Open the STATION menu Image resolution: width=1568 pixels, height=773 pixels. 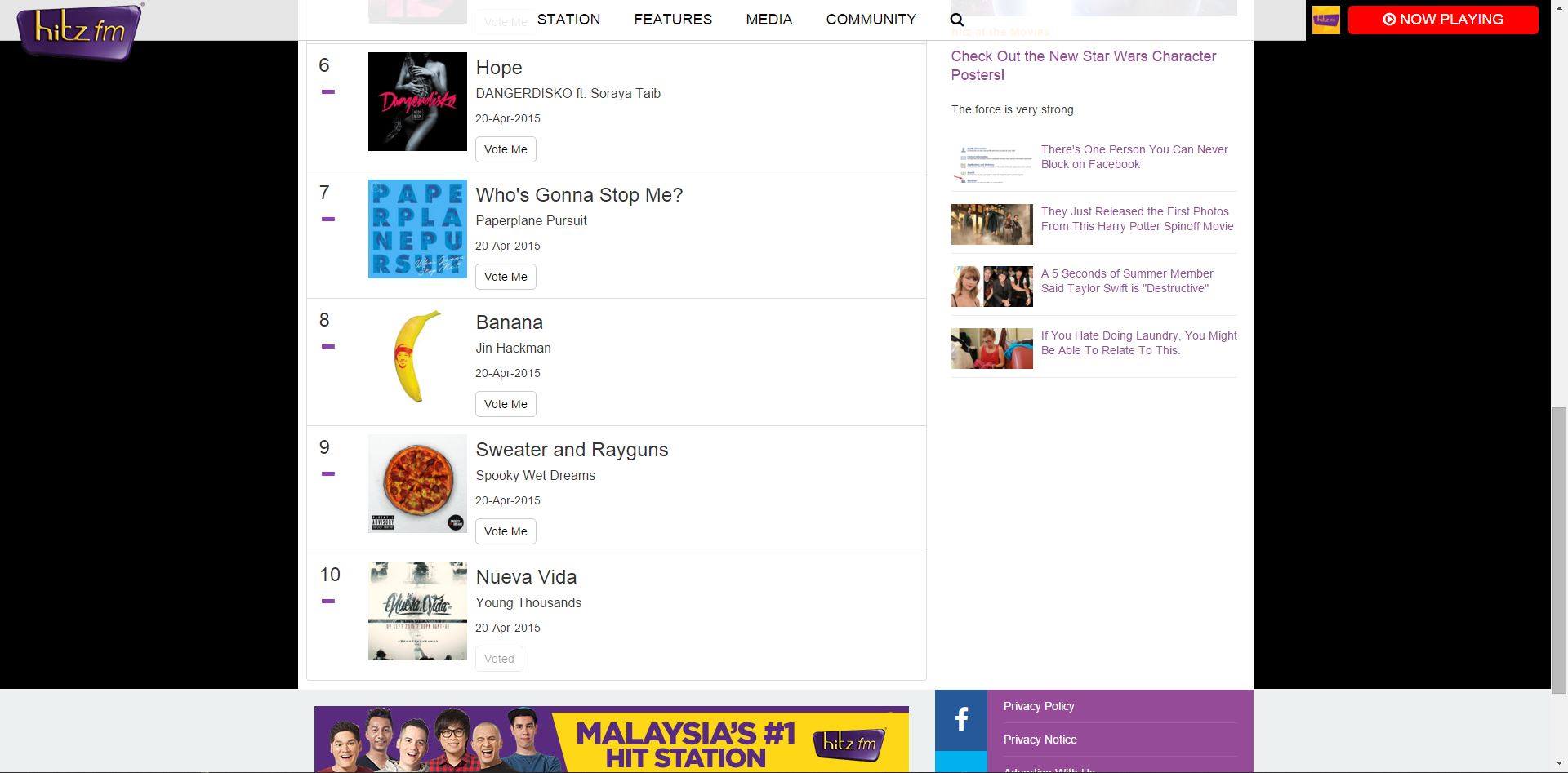coord(568,20)
